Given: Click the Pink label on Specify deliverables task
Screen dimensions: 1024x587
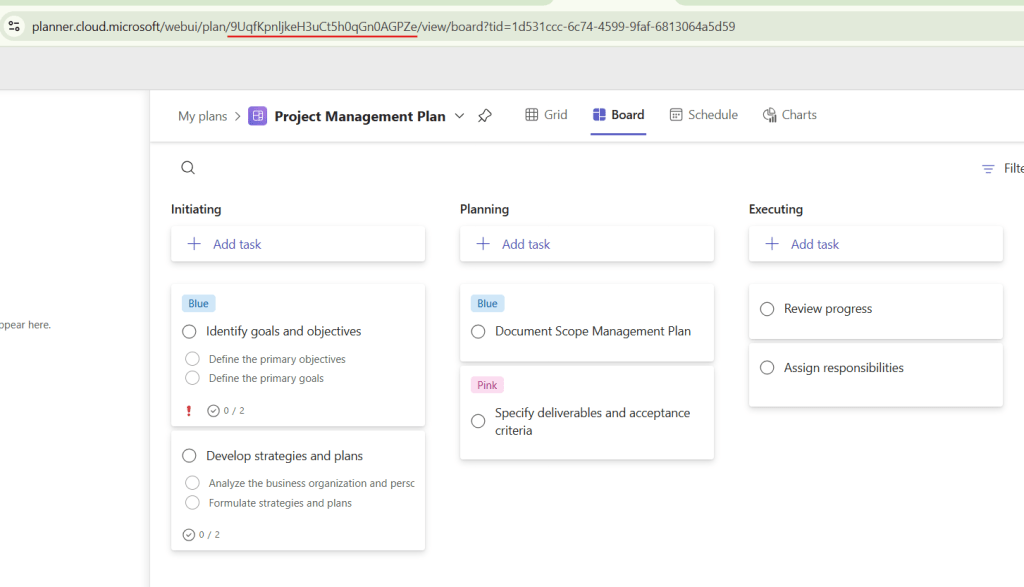Looking at the screenshot, I should pyautogui.click(x=487, y=384).
